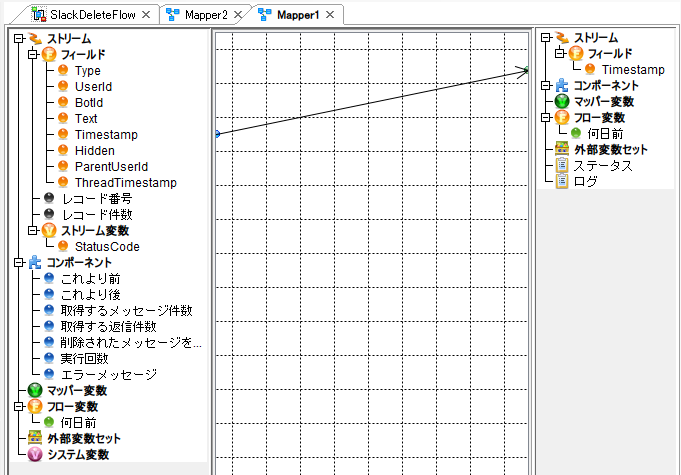Click the ParentUserId field icon

click(x=63, y=167)
